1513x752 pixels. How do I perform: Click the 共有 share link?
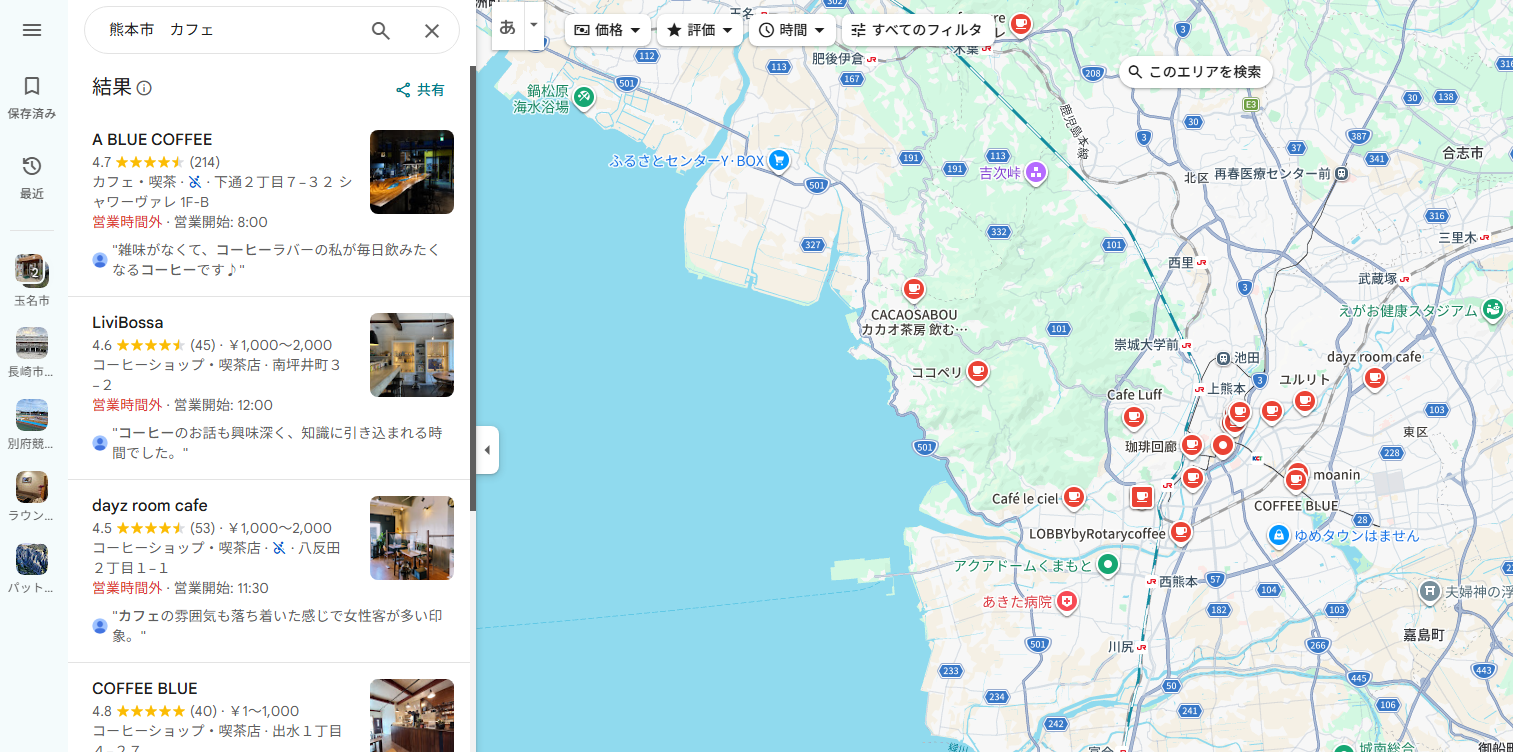pos(420,90)
